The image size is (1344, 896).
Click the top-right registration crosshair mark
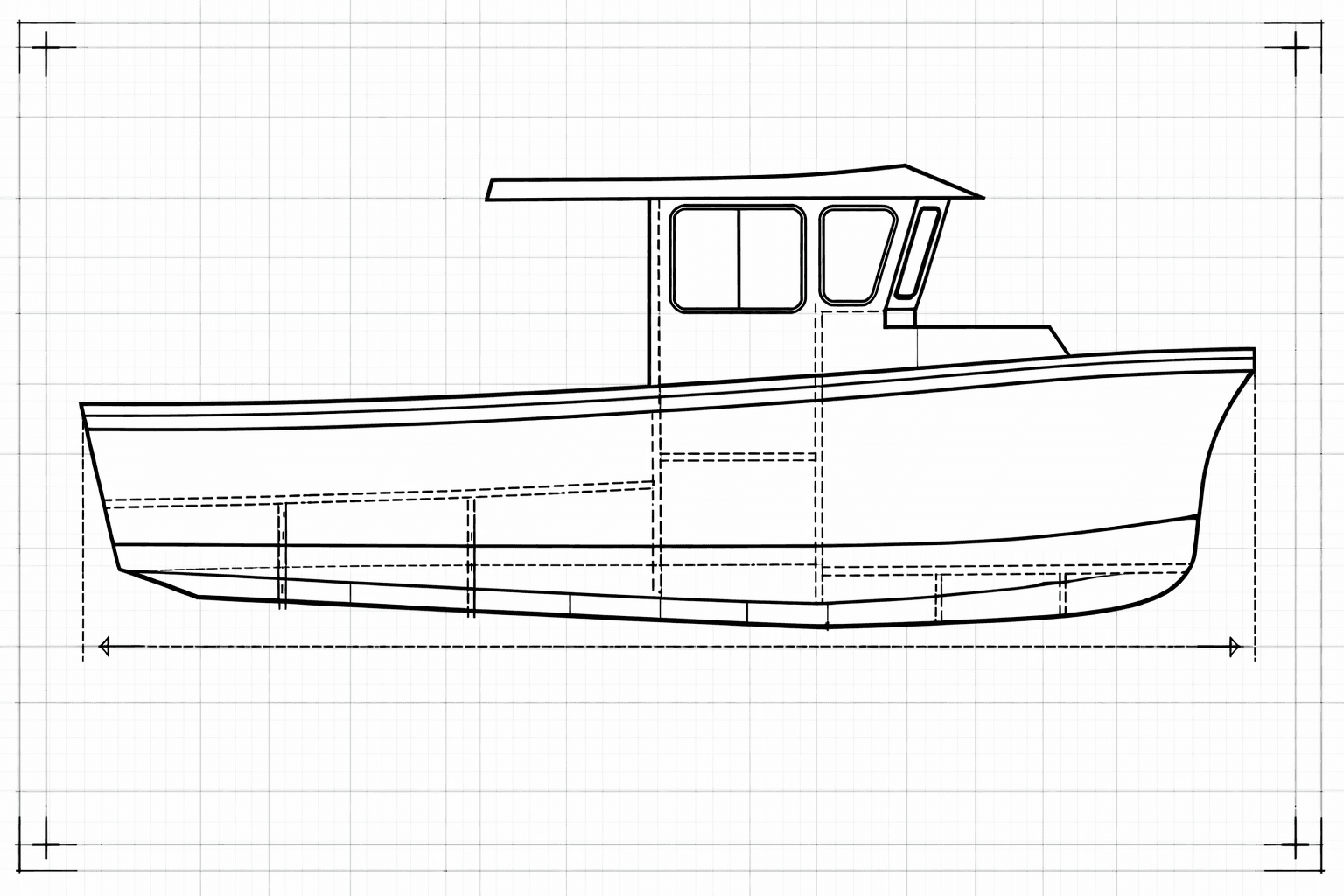pyautogui.click(x=1297, y=47)
